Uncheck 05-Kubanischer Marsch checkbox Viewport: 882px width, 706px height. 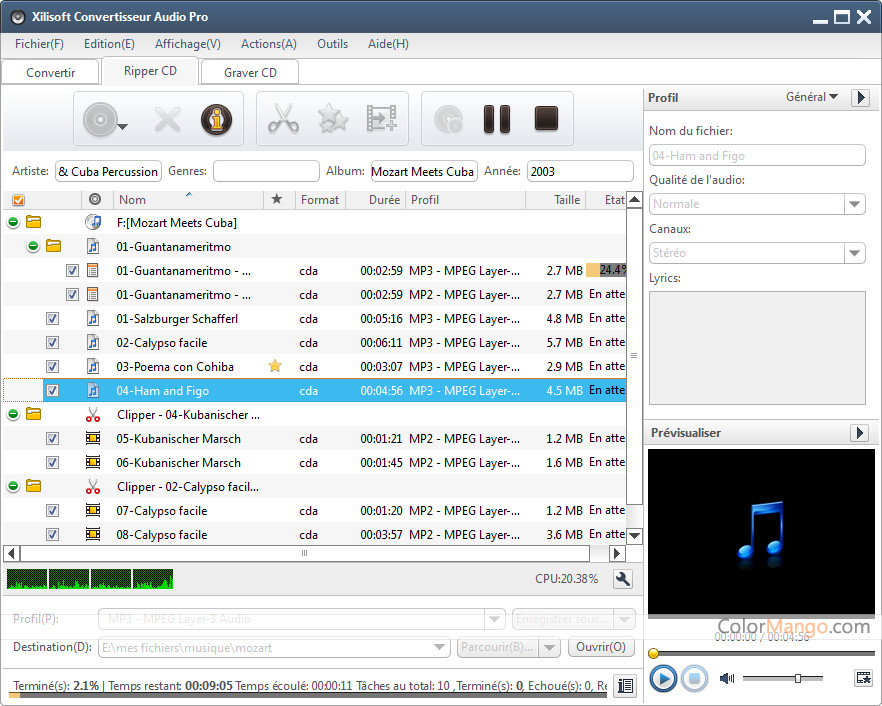point(52,438)
